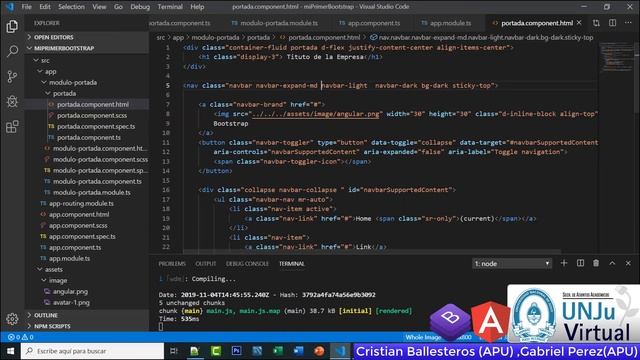Click the Windows Start button

pos(10,351)
